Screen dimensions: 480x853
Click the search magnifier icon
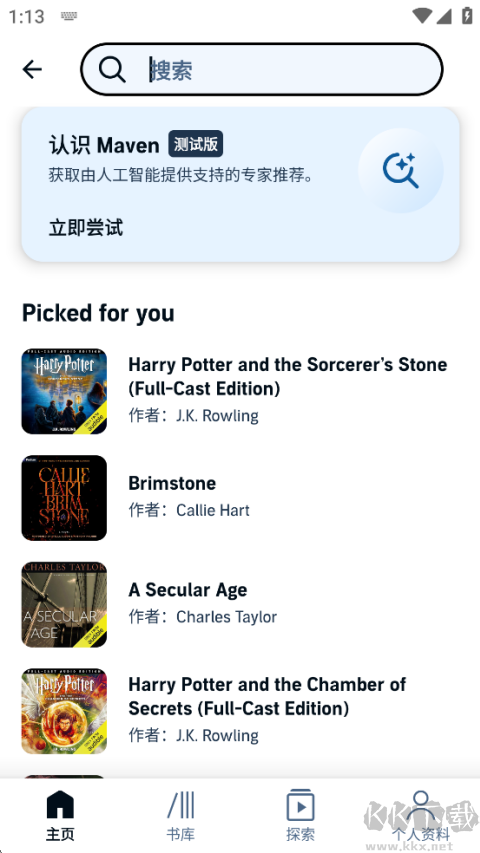tap(112, 70)
